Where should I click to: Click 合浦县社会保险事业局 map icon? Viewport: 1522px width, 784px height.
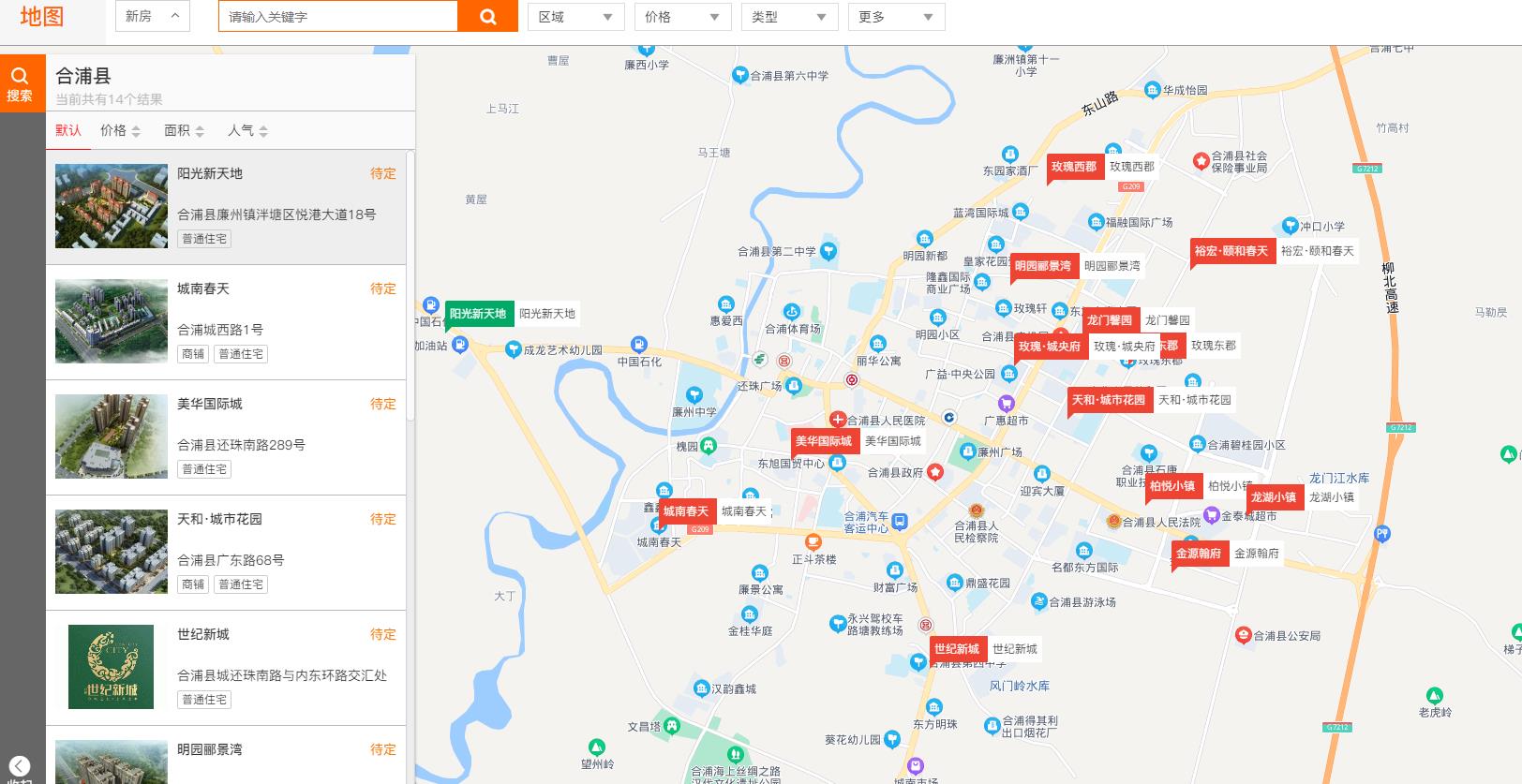pos(1201,161)
